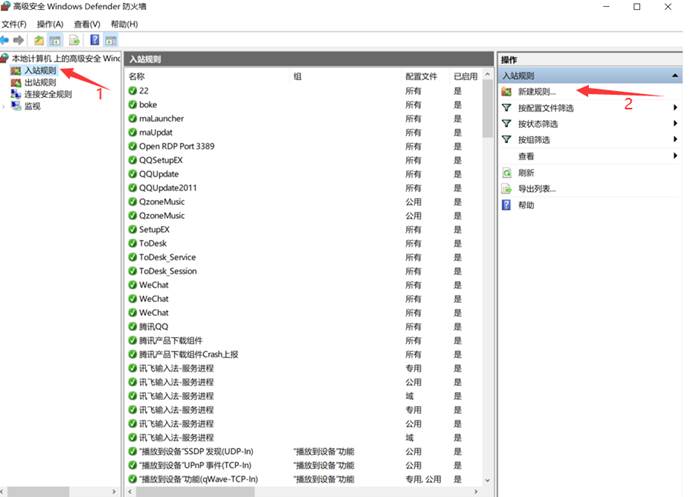The image size is (692, 497).
Task: Open the 按配置文件筛选 submenu arrow
Action: tap(675, 107)
